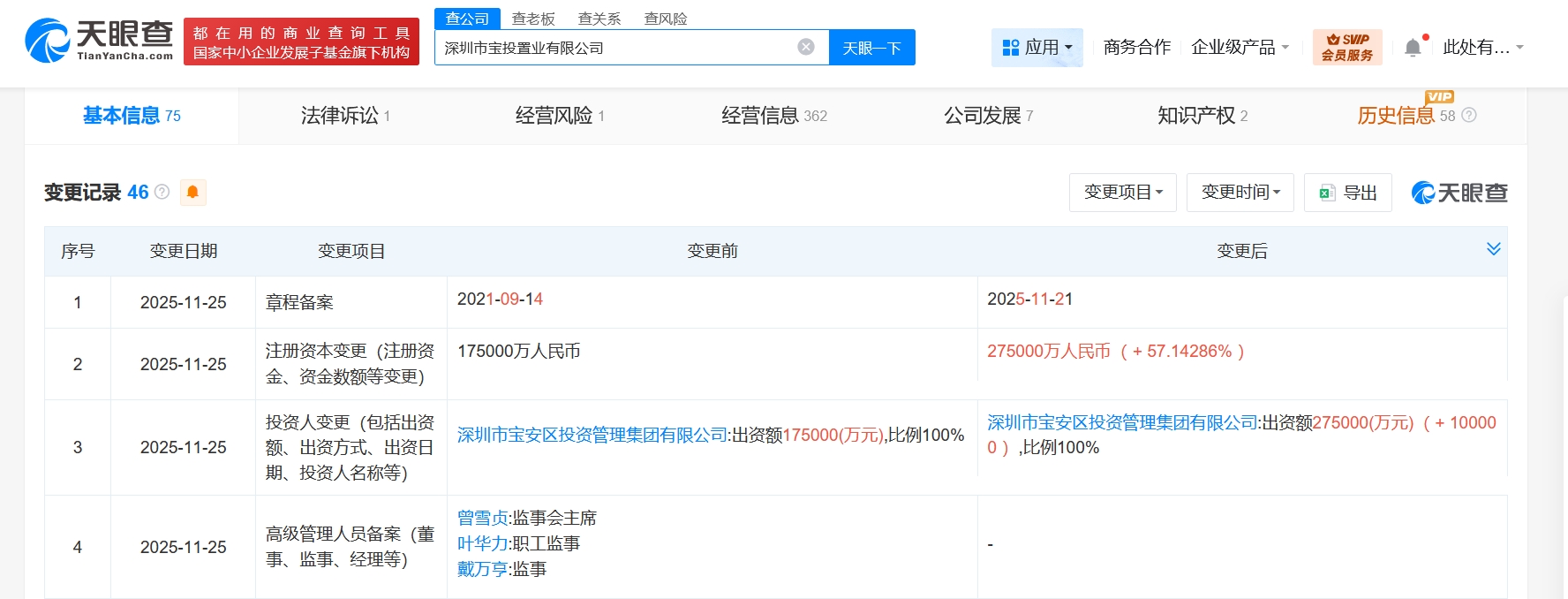
Task: Click help icon beside 历史信息 tab
Action: [1469, 116]
